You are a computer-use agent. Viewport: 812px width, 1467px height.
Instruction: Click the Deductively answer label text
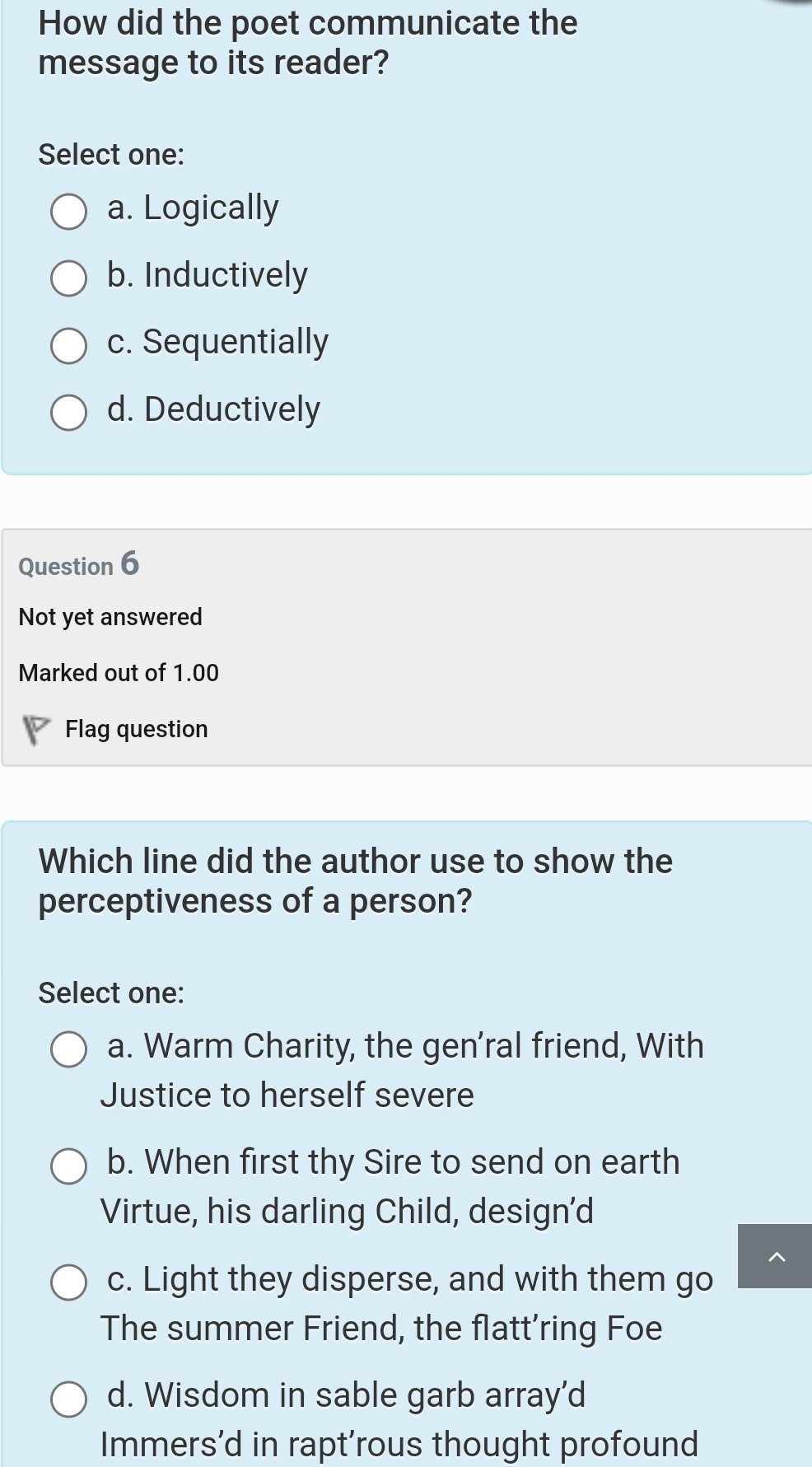point(231,409)
